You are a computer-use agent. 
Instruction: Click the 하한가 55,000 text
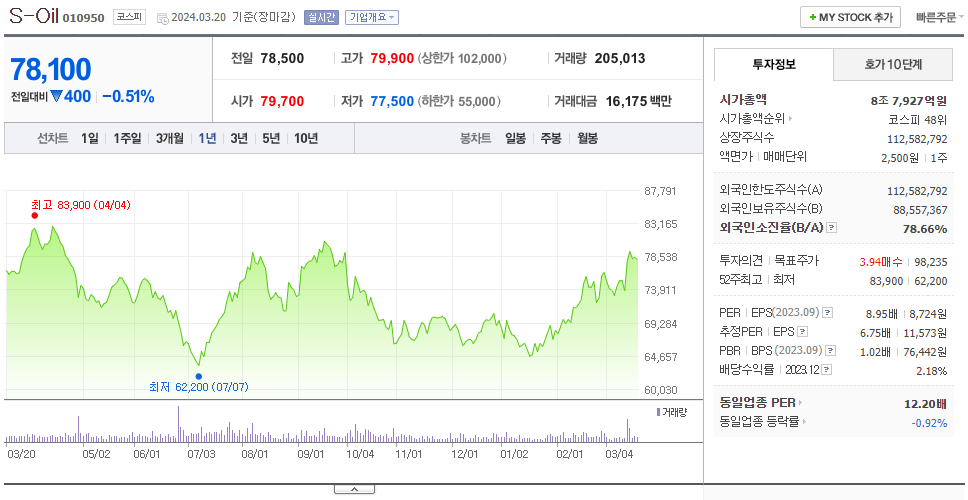pyautogui.click(x=459, y=101)
